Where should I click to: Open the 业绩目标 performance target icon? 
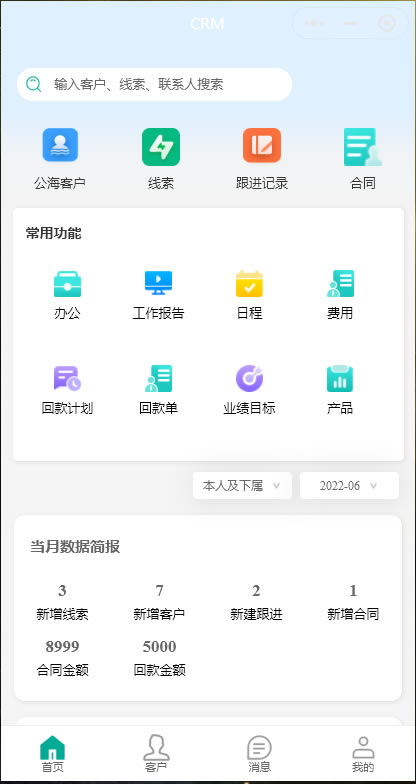(x=249, y=378)
